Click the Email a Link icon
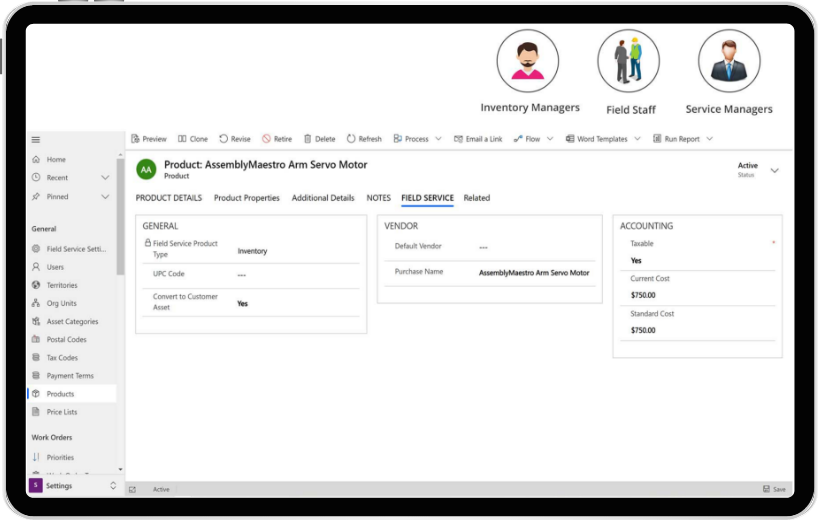The image size is (819, 520). pos(458,139)
